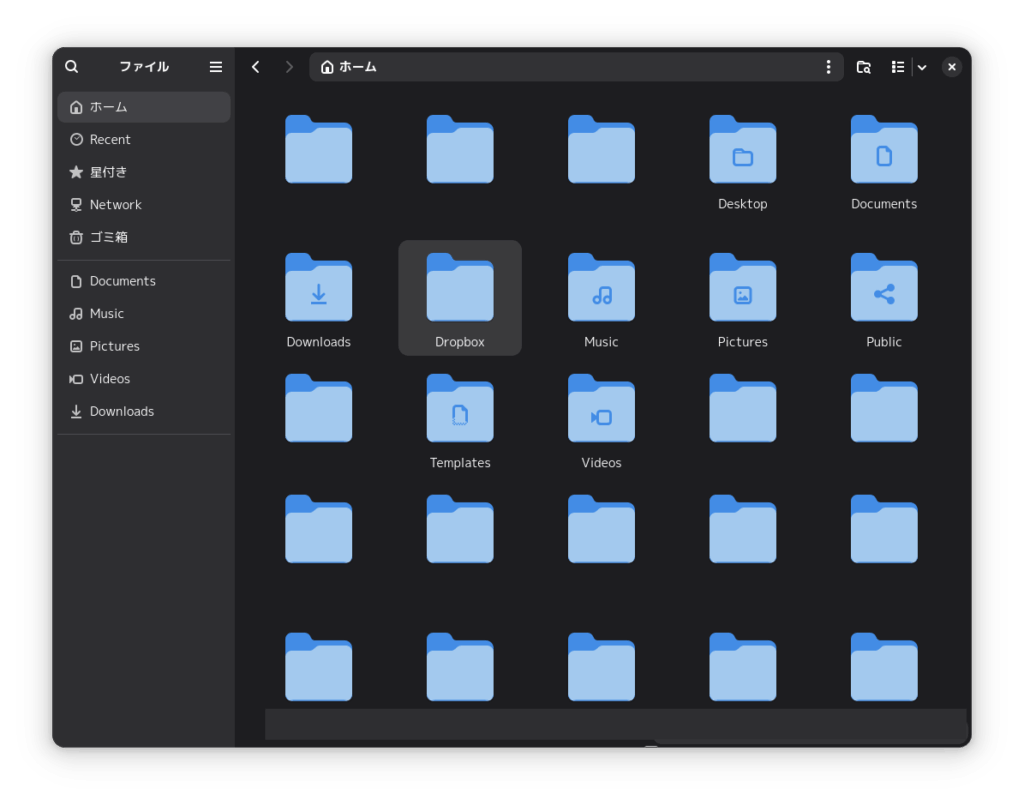Switch to list view using the view toggle

coord(898,67)
